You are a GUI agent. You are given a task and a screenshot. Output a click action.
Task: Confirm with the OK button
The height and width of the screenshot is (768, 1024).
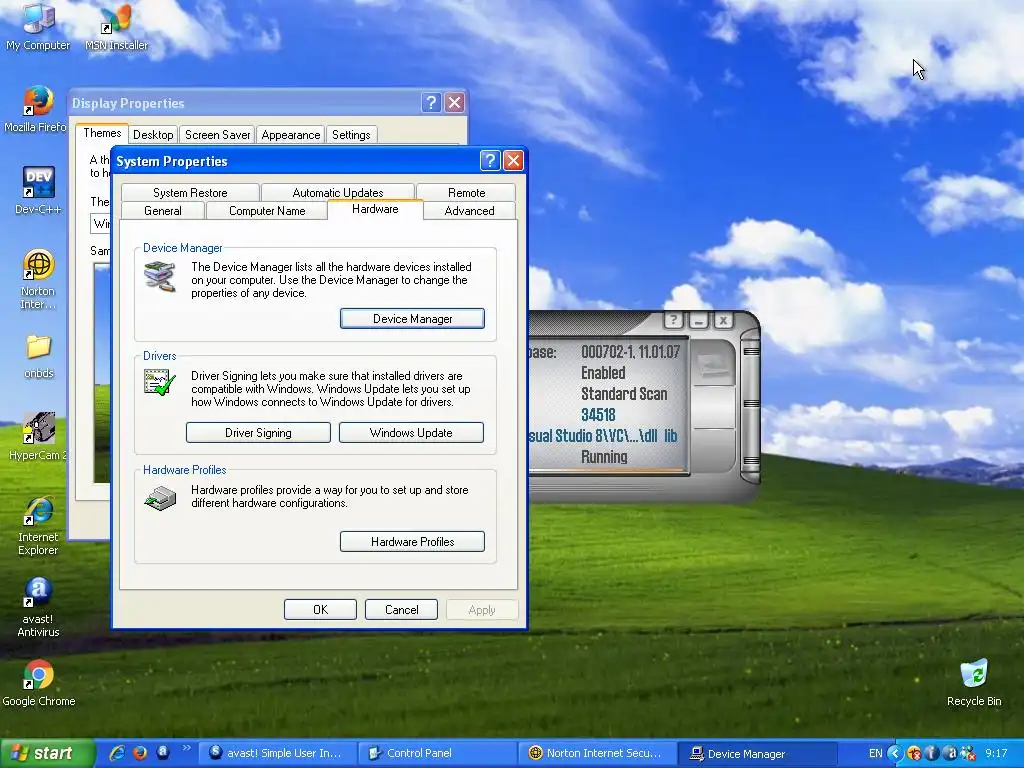pos(320,610)
